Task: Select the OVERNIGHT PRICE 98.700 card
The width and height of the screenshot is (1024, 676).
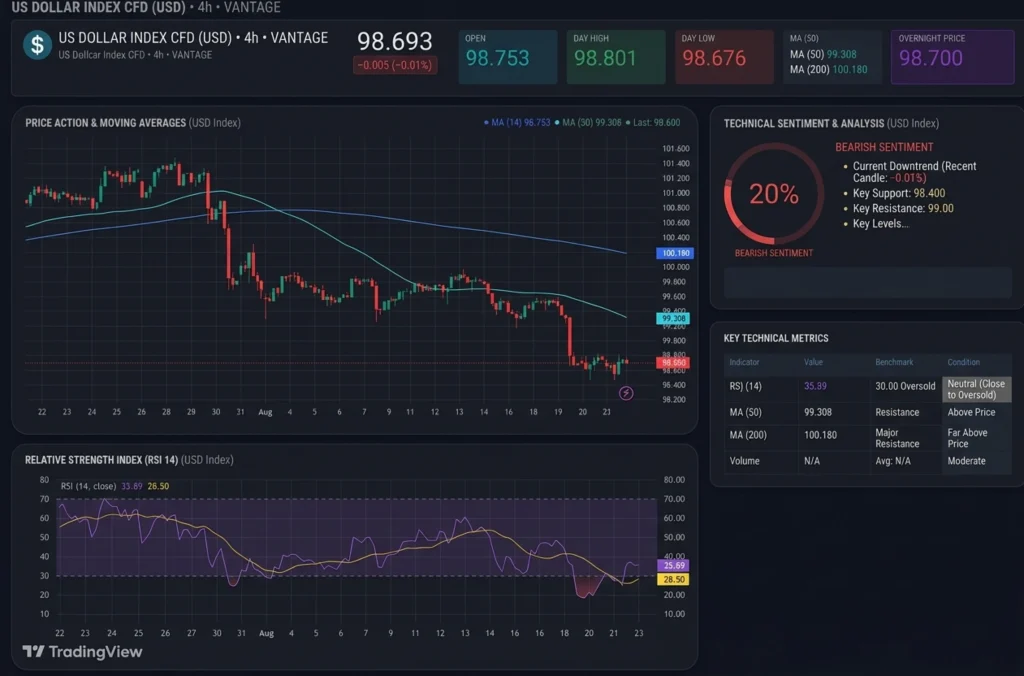Action: click(952, 57)
